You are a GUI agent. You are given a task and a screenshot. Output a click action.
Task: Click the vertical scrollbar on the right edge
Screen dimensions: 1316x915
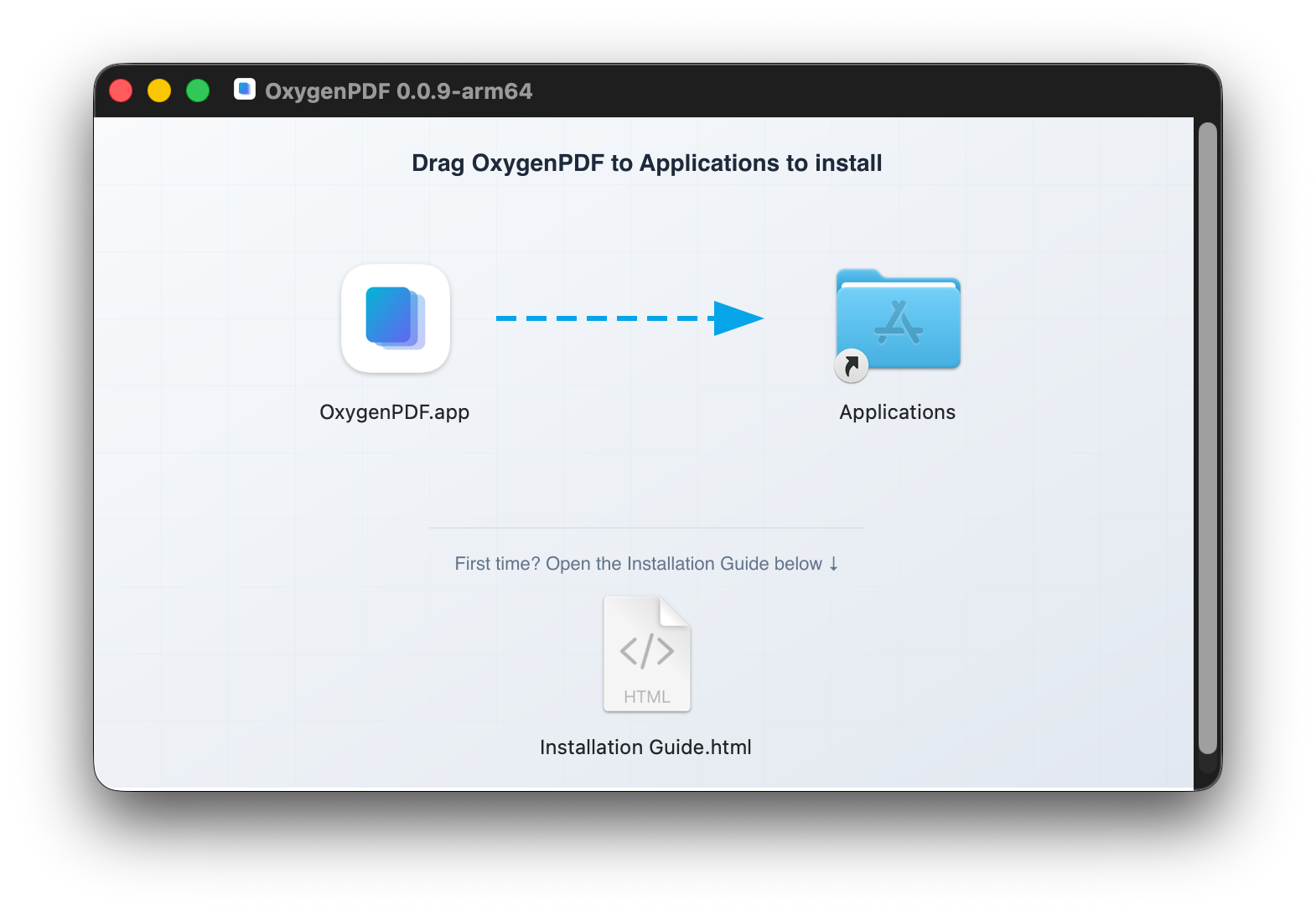[x=1207, y=438]
